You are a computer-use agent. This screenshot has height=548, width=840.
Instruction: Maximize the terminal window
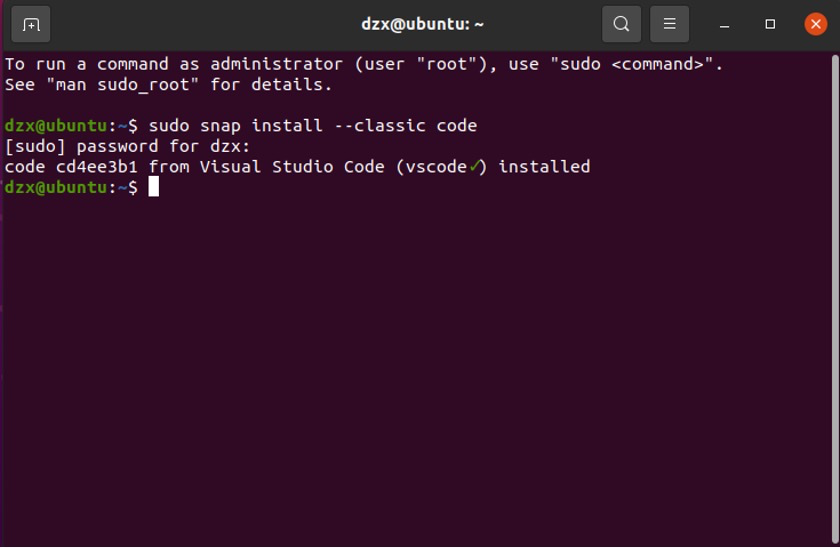point(770,24)
